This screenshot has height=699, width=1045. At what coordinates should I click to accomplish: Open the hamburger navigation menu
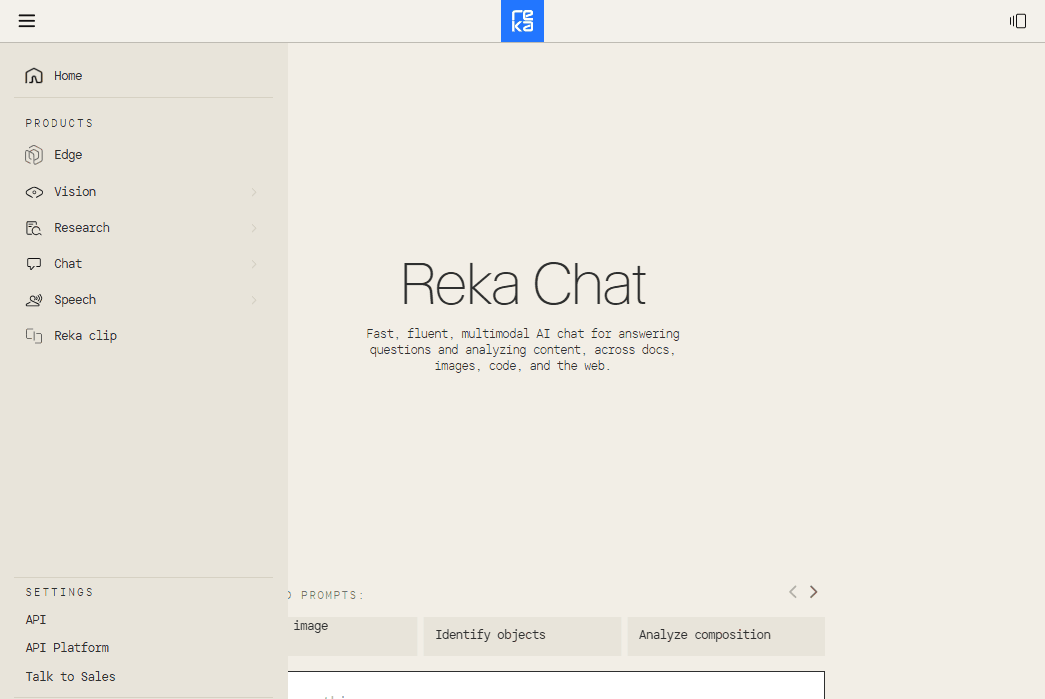click(26, 20)
